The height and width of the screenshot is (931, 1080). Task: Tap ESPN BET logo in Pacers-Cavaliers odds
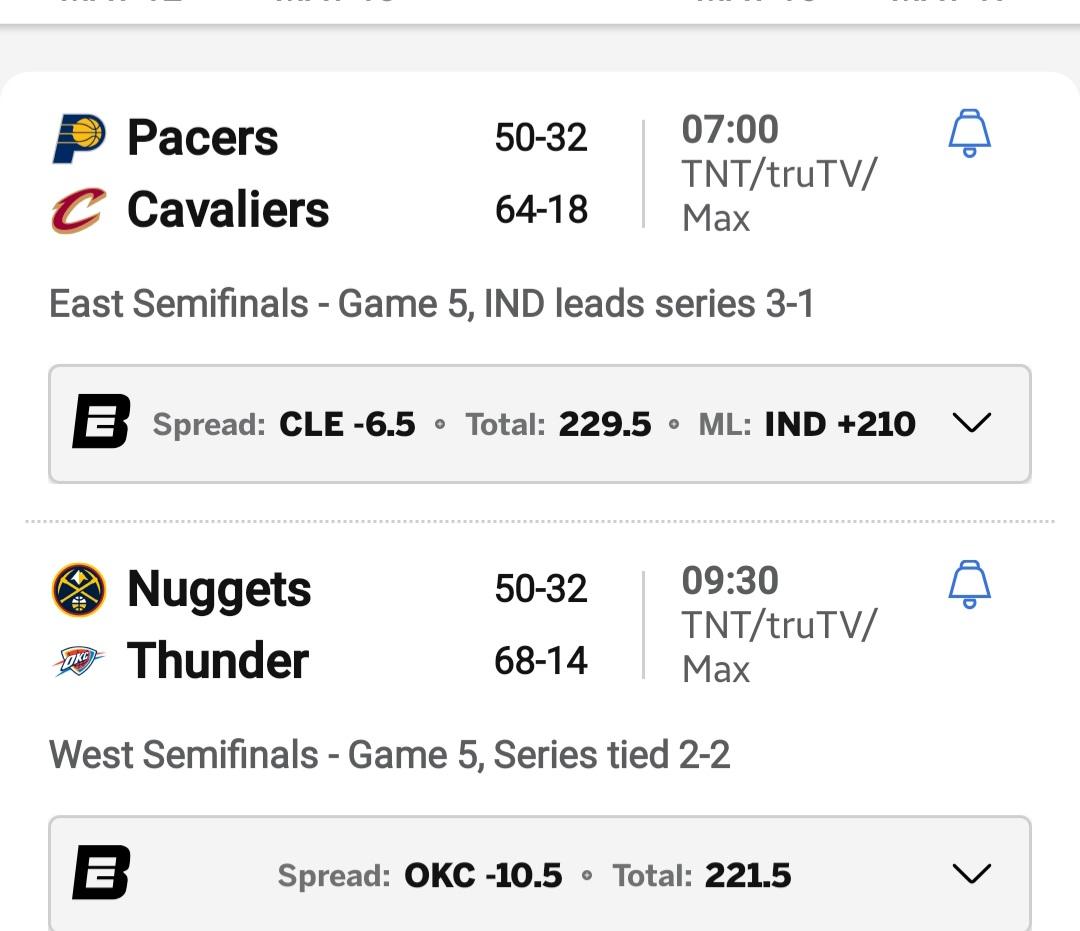101,421
